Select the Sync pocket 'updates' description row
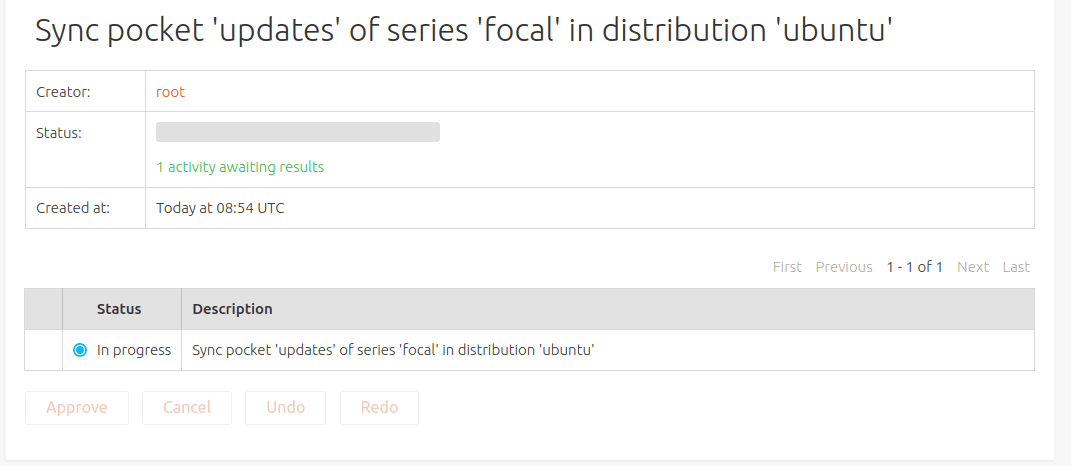Image resolution: width=1071 pixels, height=466 pixels. coord(393,350)
